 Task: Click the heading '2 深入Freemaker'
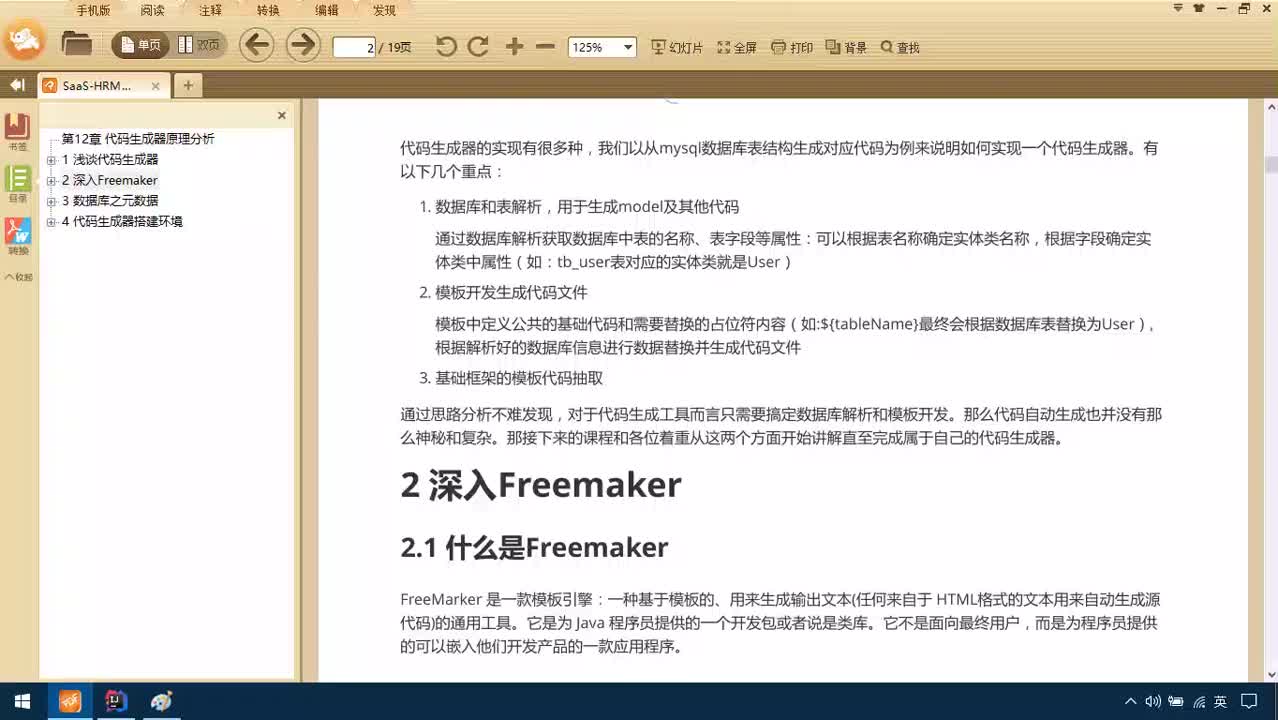541,485
